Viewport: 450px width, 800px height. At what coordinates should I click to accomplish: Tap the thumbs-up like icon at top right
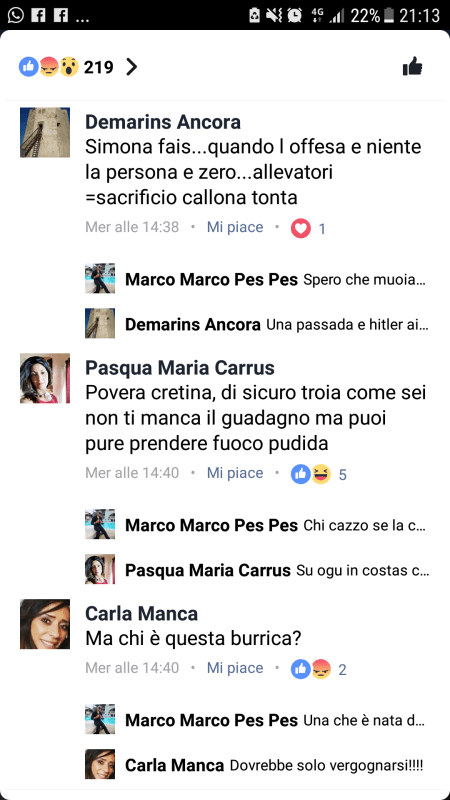[413, 67]
